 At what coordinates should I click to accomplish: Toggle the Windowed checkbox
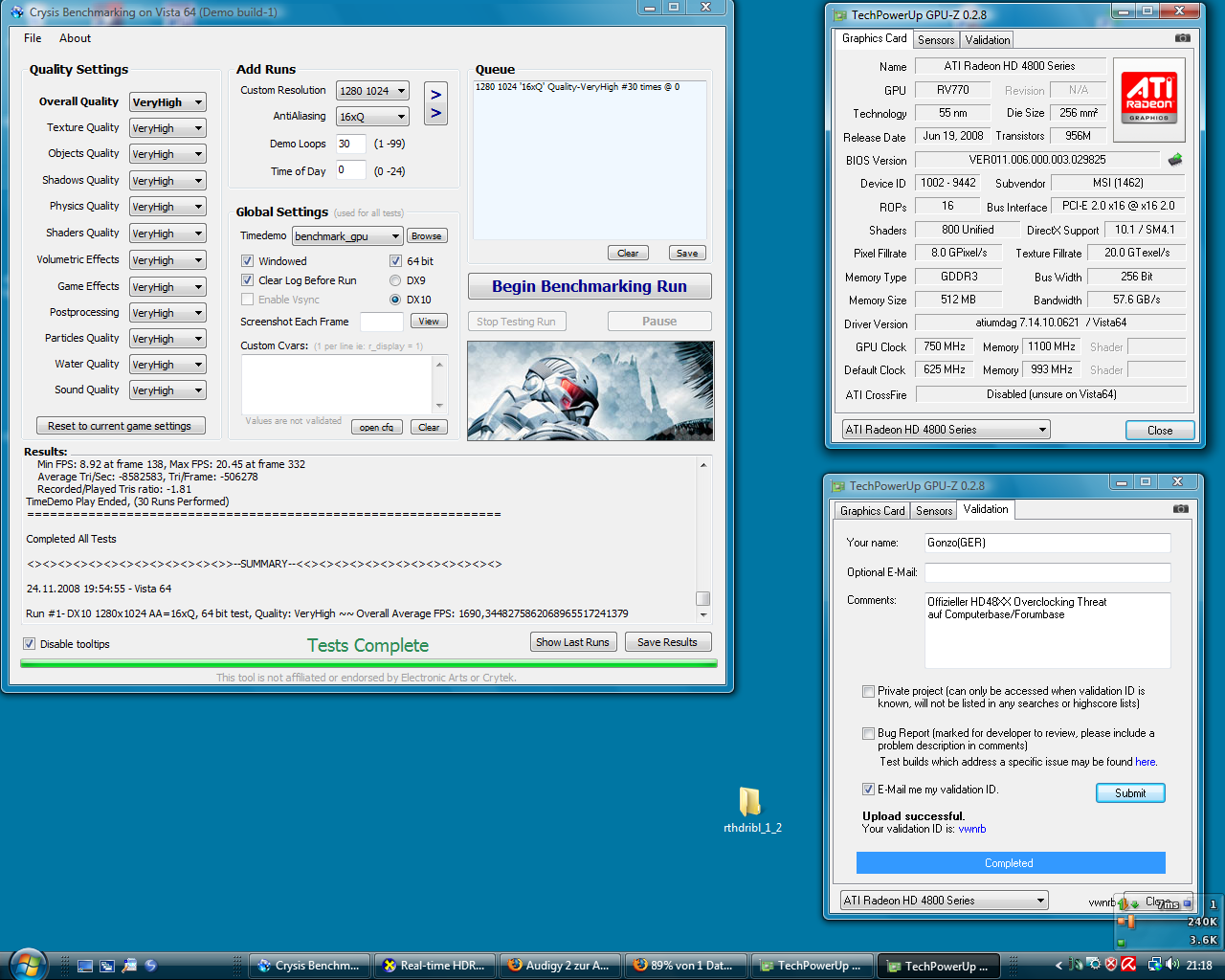(x=247, y=261)
